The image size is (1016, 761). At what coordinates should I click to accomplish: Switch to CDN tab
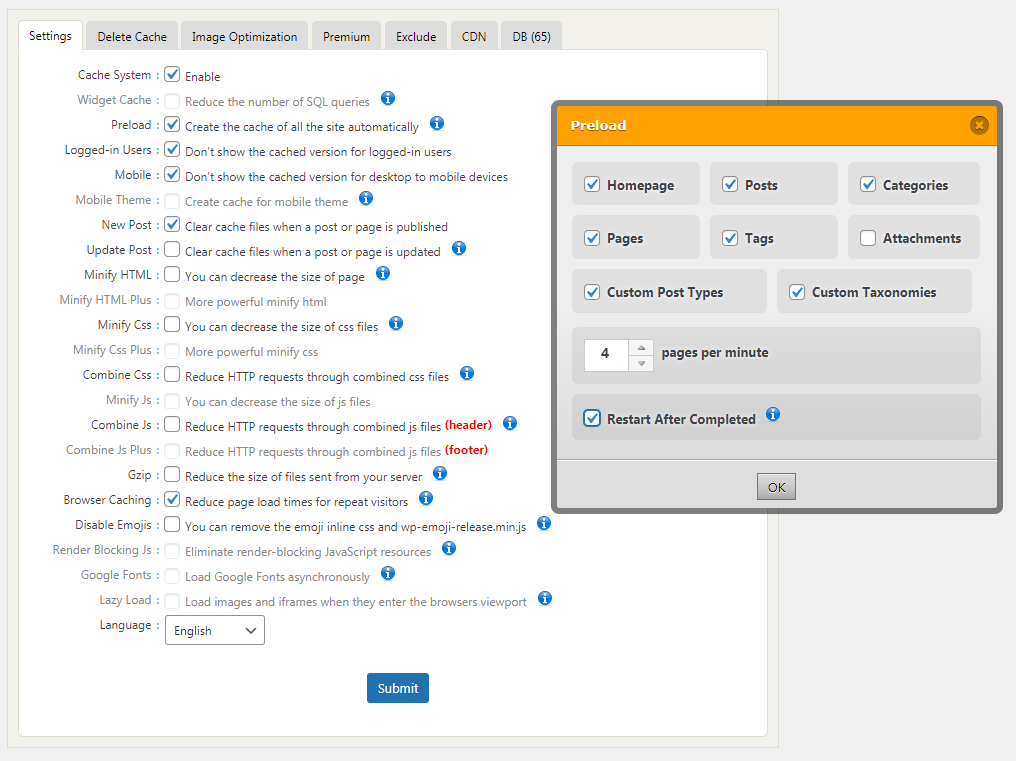click(x=474, y=36)
